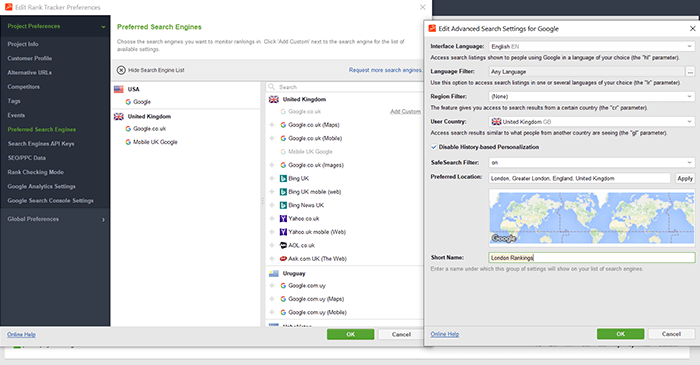Expand Global Preferences in the sidebar
Image resolution: width=700 pixels, height=365 pixels.
[x=55, y=219]
